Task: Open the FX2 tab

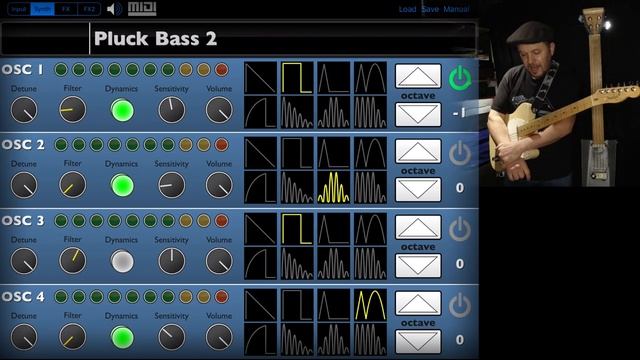Action: pos(89,9)
